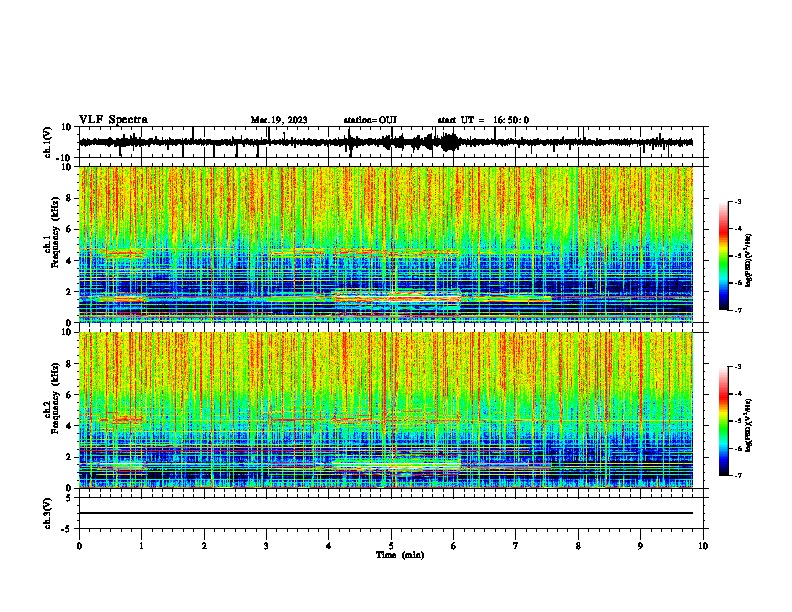Click the ch.2 spectrogram color scale bar

pyautogui.click(x=724, y=421)
